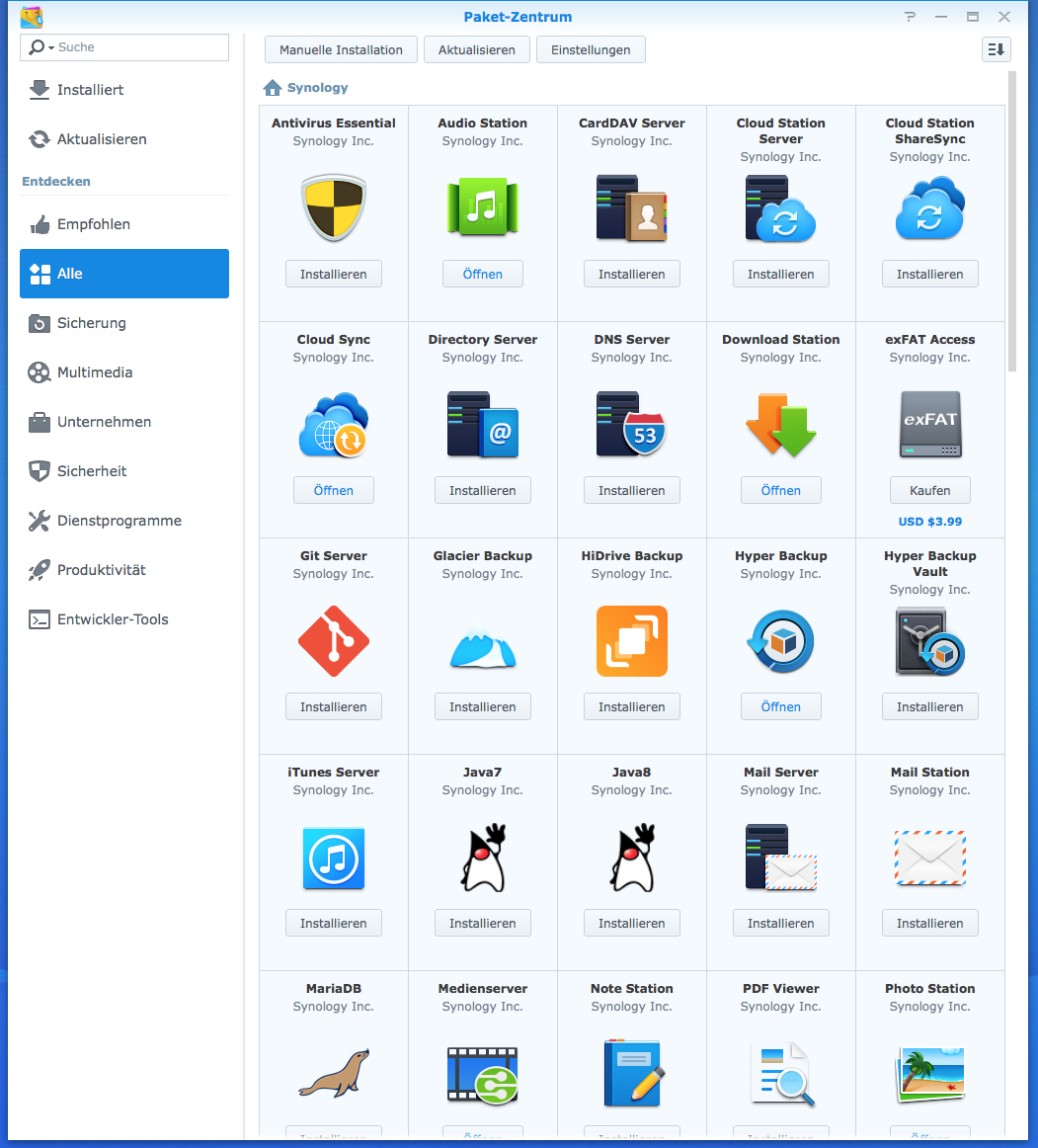Install the Java8 package

click(x=632, y=923)
